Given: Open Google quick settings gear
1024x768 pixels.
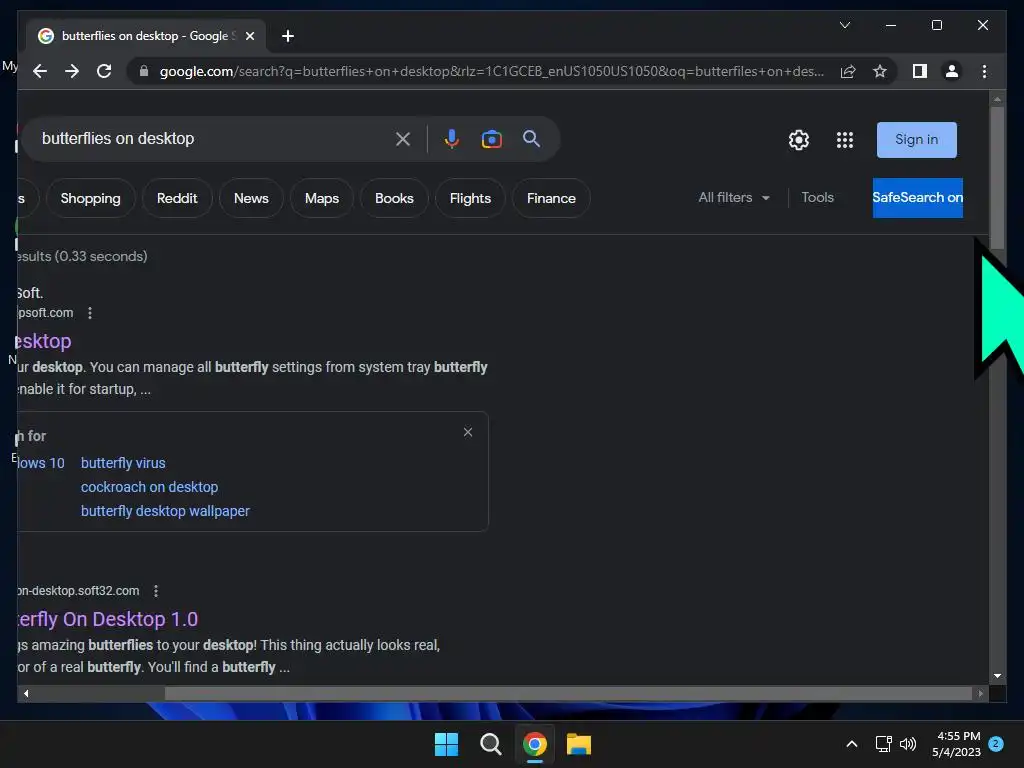Looking at the screenshot, I should 799,140.
